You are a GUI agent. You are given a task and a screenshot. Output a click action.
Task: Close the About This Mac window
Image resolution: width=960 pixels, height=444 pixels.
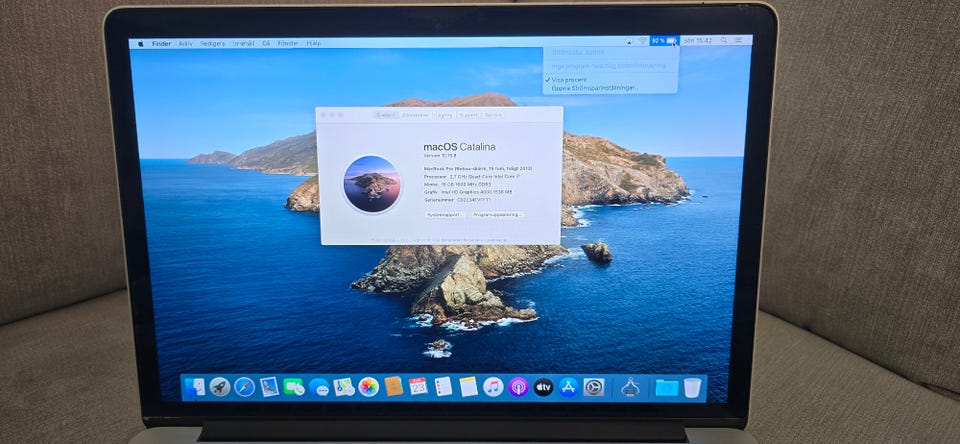pyautogui.click(x=324, y=115)
